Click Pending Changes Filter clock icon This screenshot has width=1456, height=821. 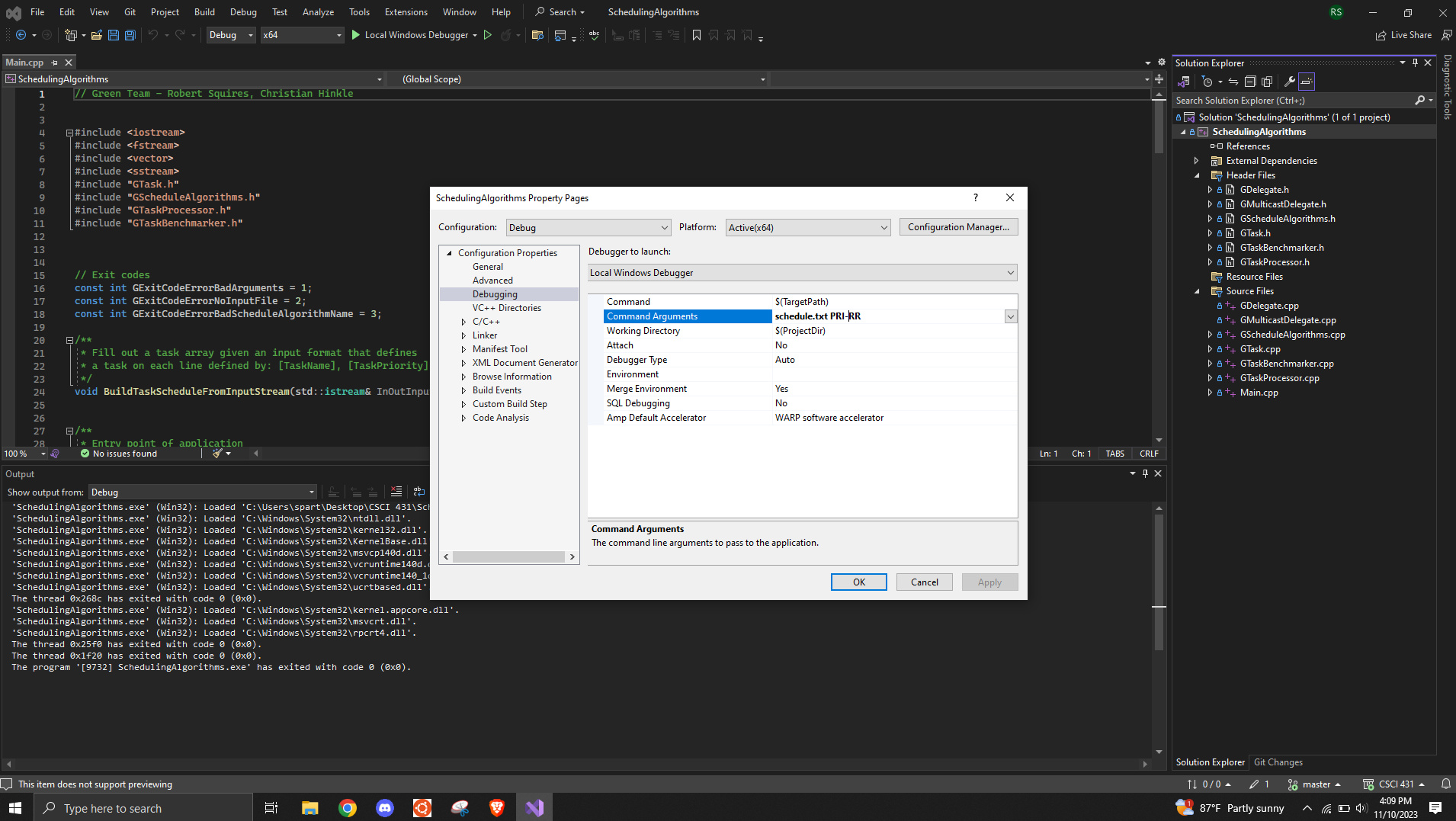[x=1207, y=82]
